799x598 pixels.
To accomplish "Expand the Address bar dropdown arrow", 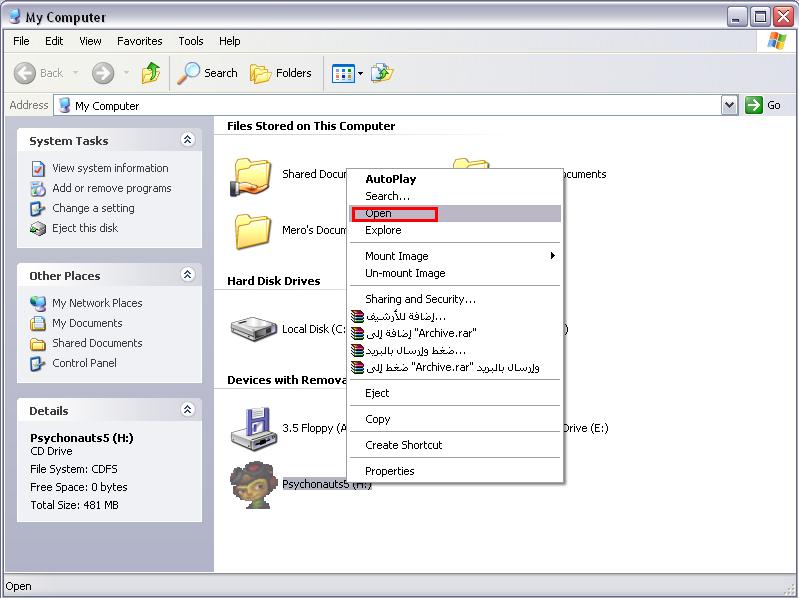I will click(729, 105).
